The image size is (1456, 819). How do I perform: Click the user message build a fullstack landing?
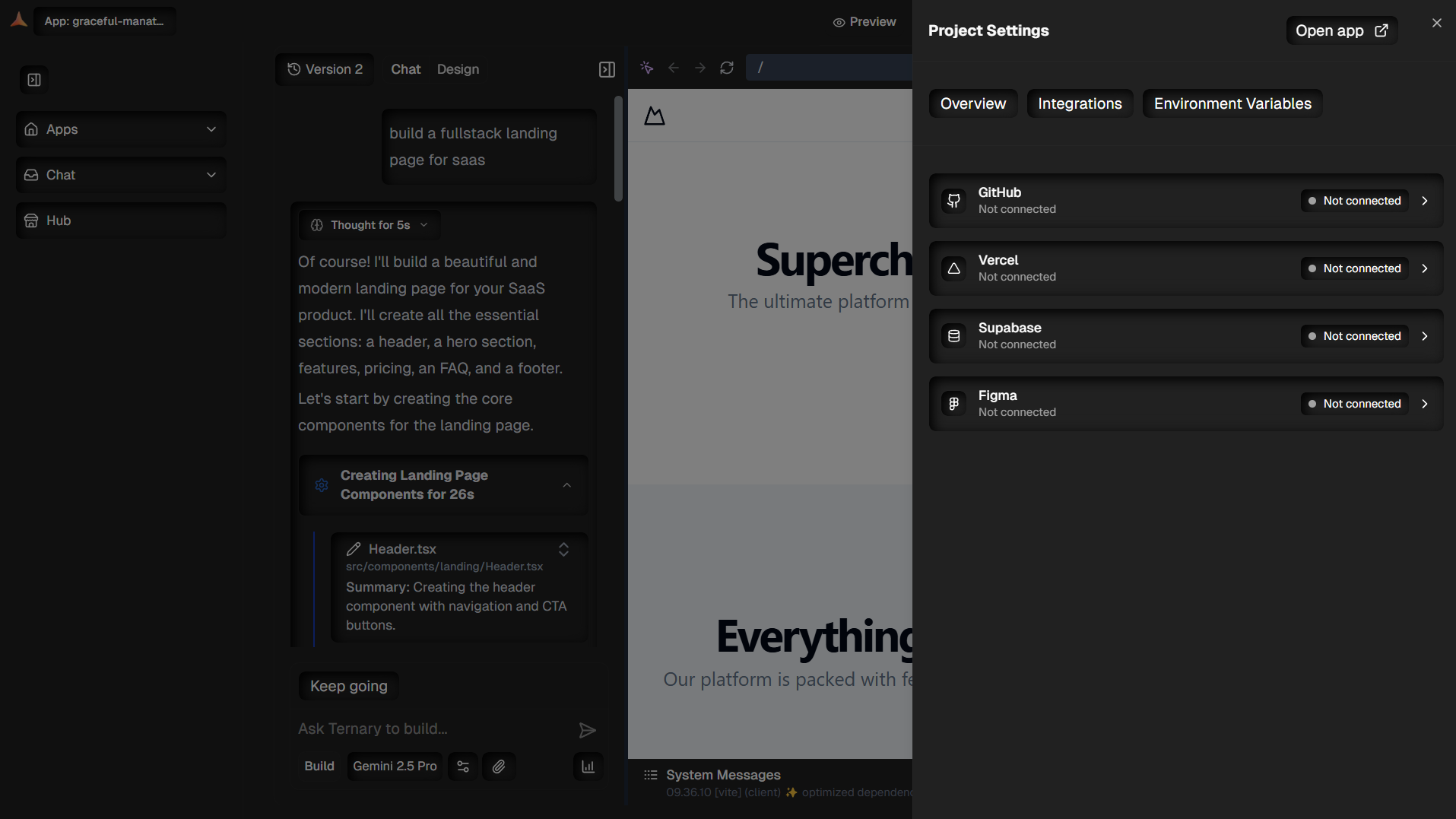[489, 147]
